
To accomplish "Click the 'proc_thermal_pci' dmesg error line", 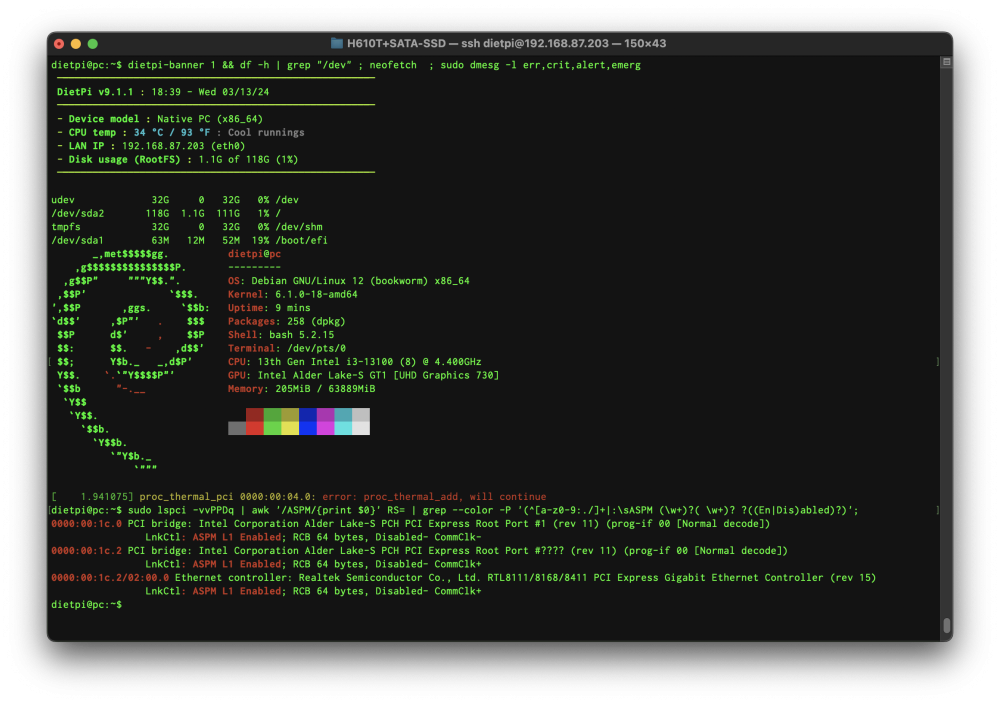I will click(298, 496).
